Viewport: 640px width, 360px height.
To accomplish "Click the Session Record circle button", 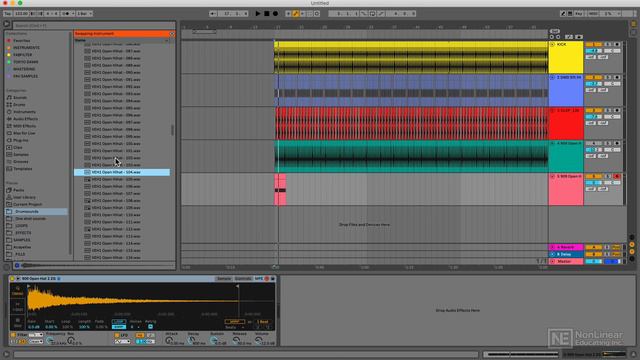I will tap(317, 13).
